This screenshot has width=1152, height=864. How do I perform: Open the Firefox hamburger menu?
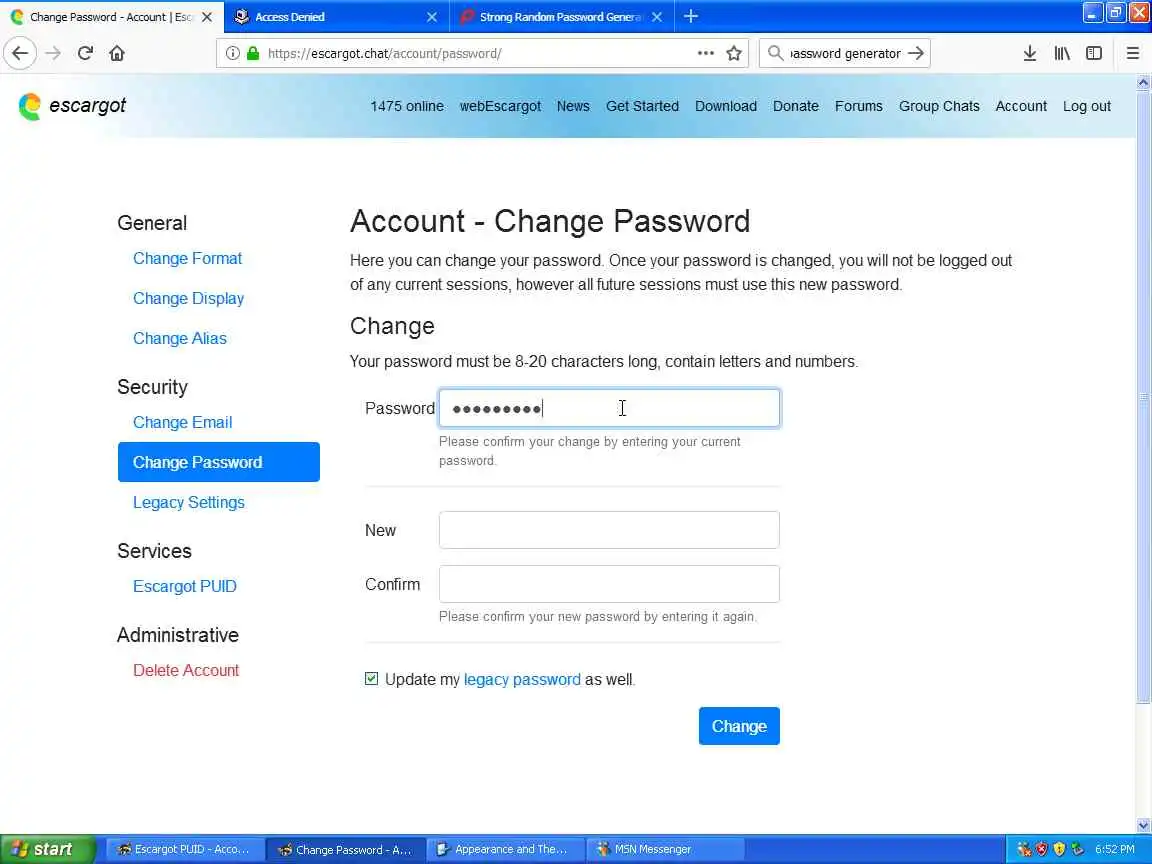pyautogui.click(x=1132, y=53)
